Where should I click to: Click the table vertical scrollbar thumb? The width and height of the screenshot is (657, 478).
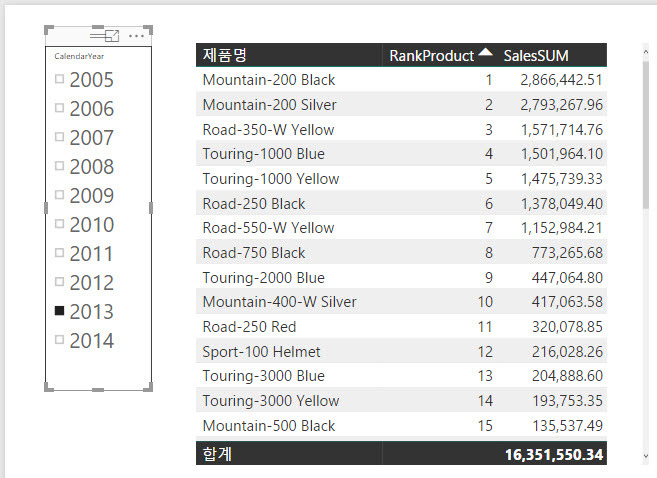point(645,135)
